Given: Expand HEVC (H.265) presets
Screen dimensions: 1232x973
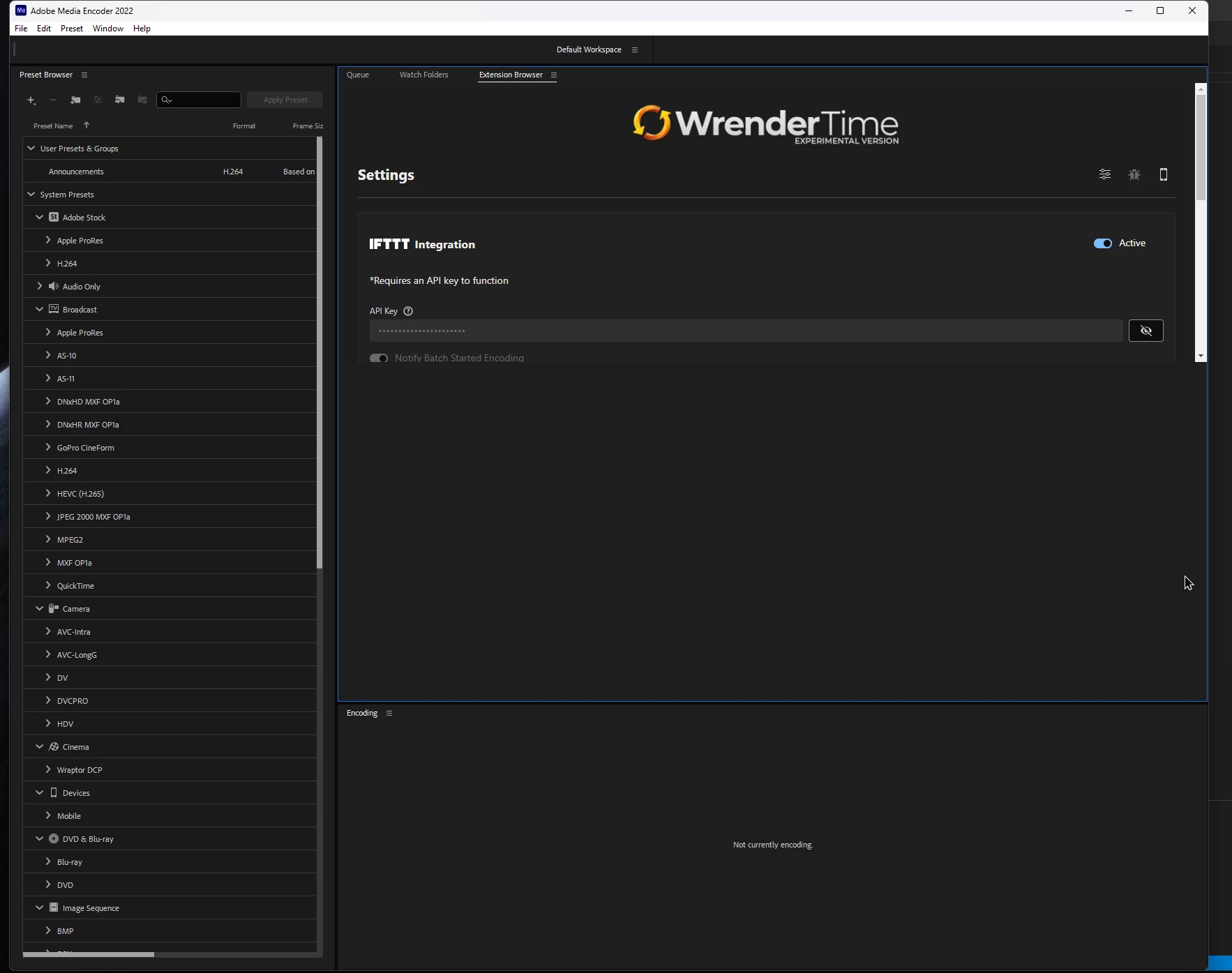Looking at the screenshot, I should (x=48, y=493).
